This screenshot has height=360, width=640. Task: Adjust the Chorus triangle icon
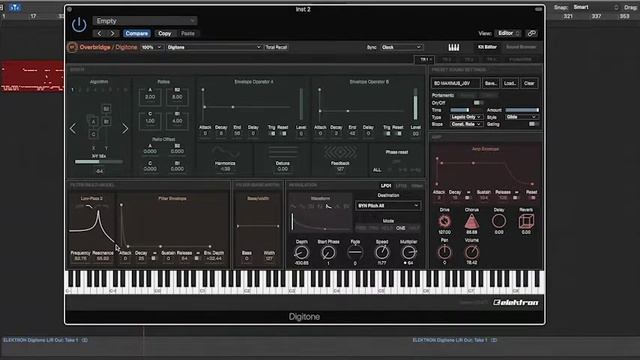point(471,221)
